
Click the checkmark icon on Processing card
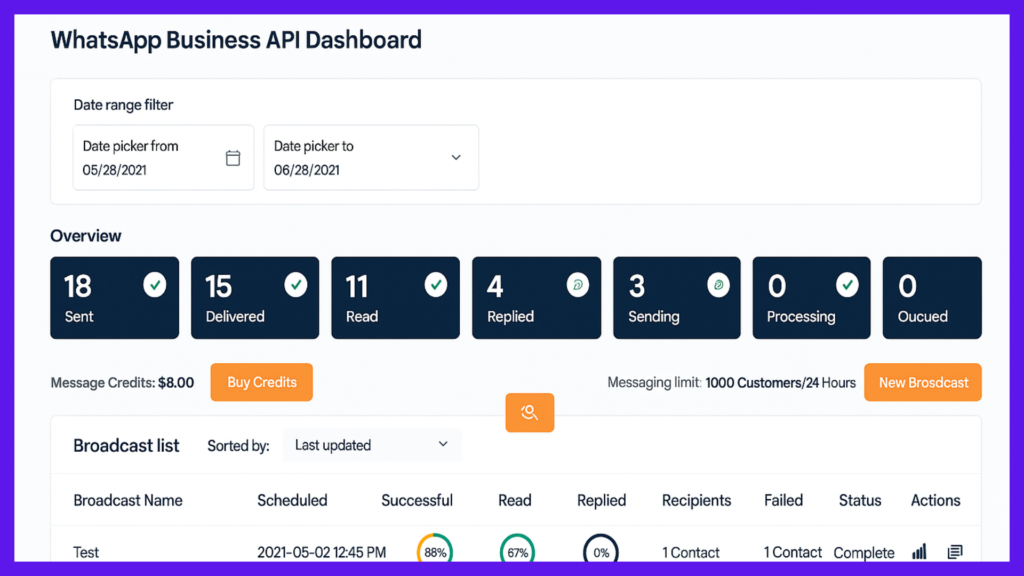[x=847, y=286]
